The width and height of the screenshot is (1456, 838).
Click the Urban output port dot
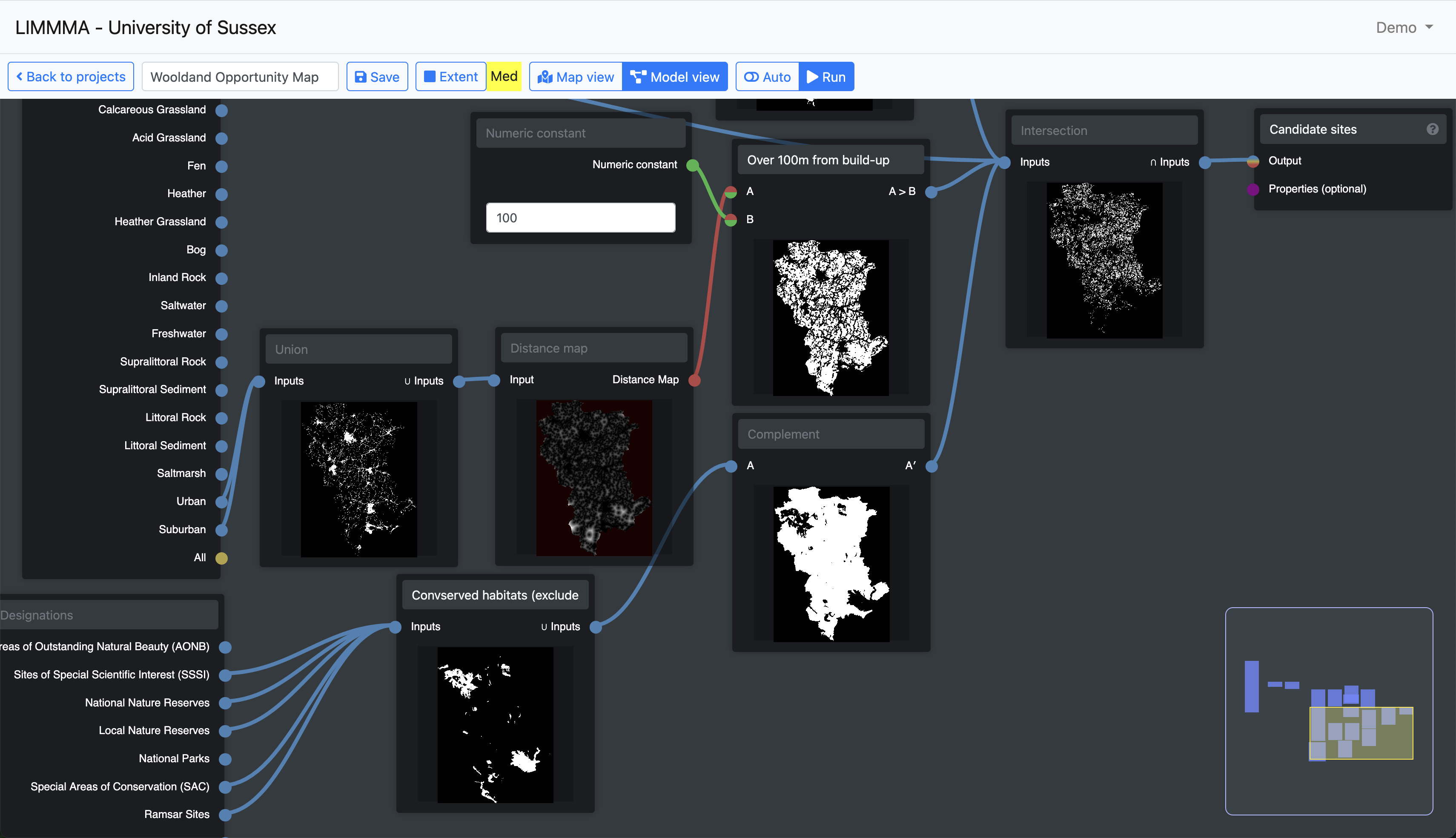pos(221,502)
